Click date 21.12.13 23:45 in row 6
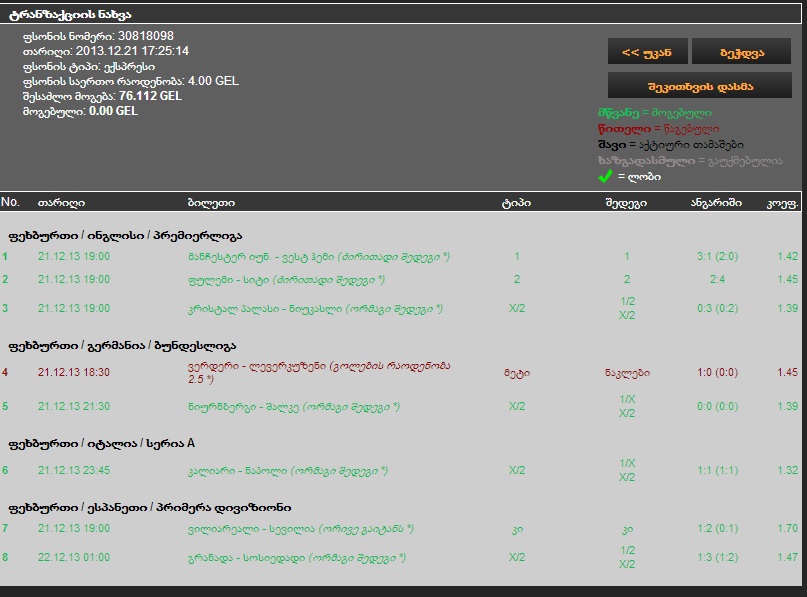 pos(74,470)
